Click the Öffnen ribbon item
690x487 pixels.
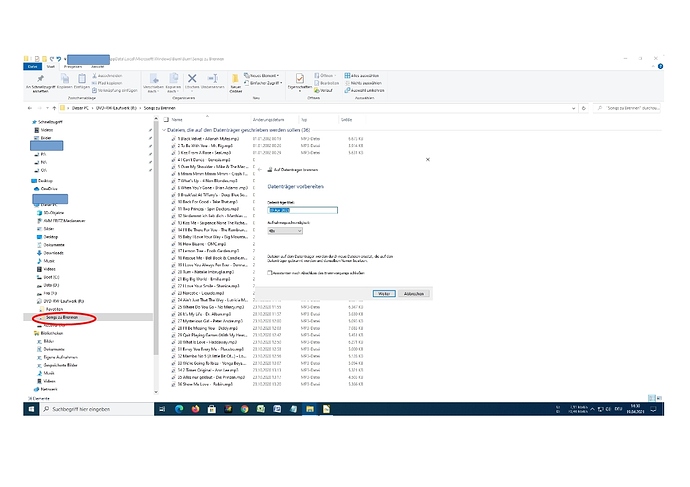coord(325,75)
